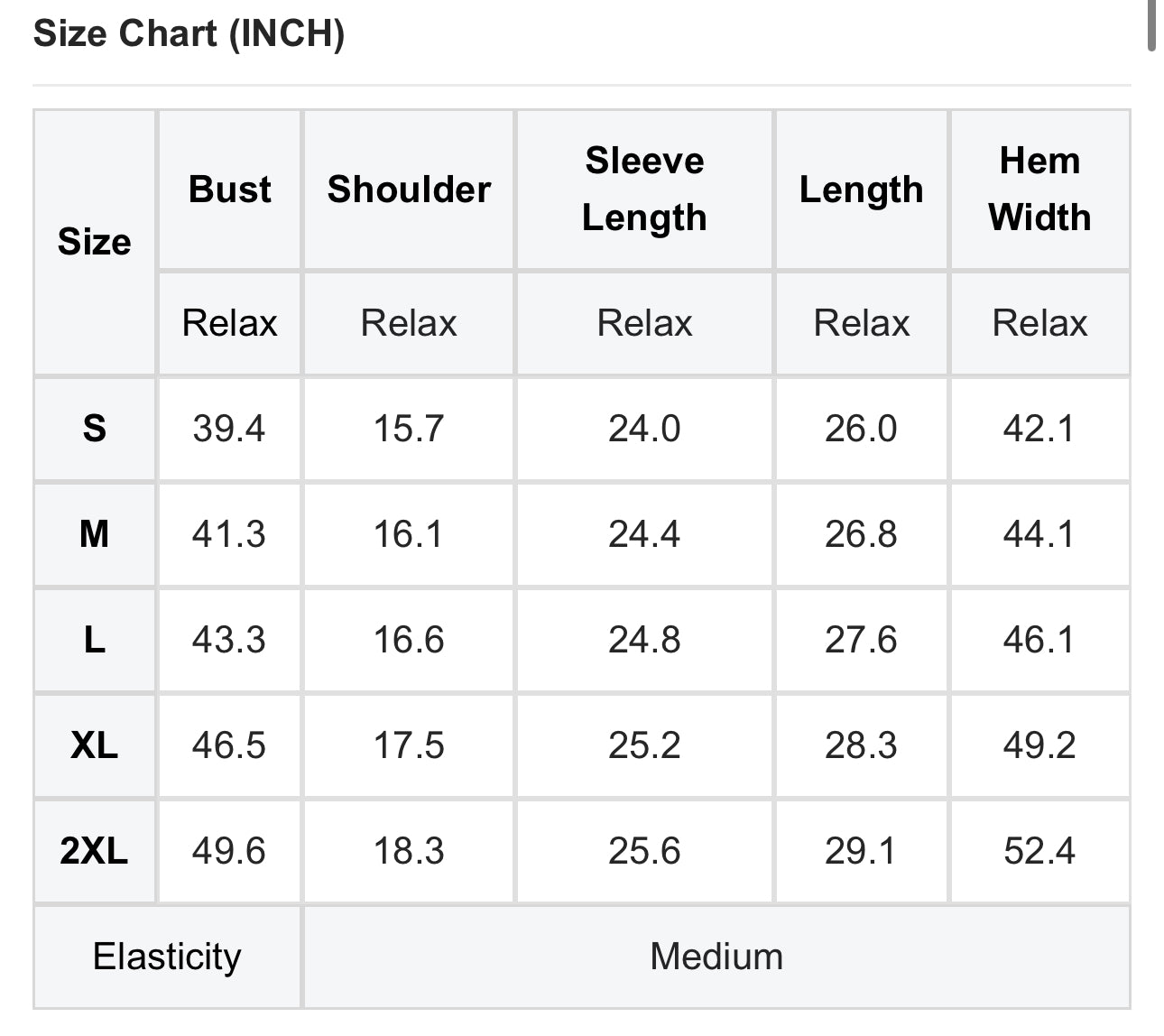Click length value 28.3 for size XL

coord(861,745)
